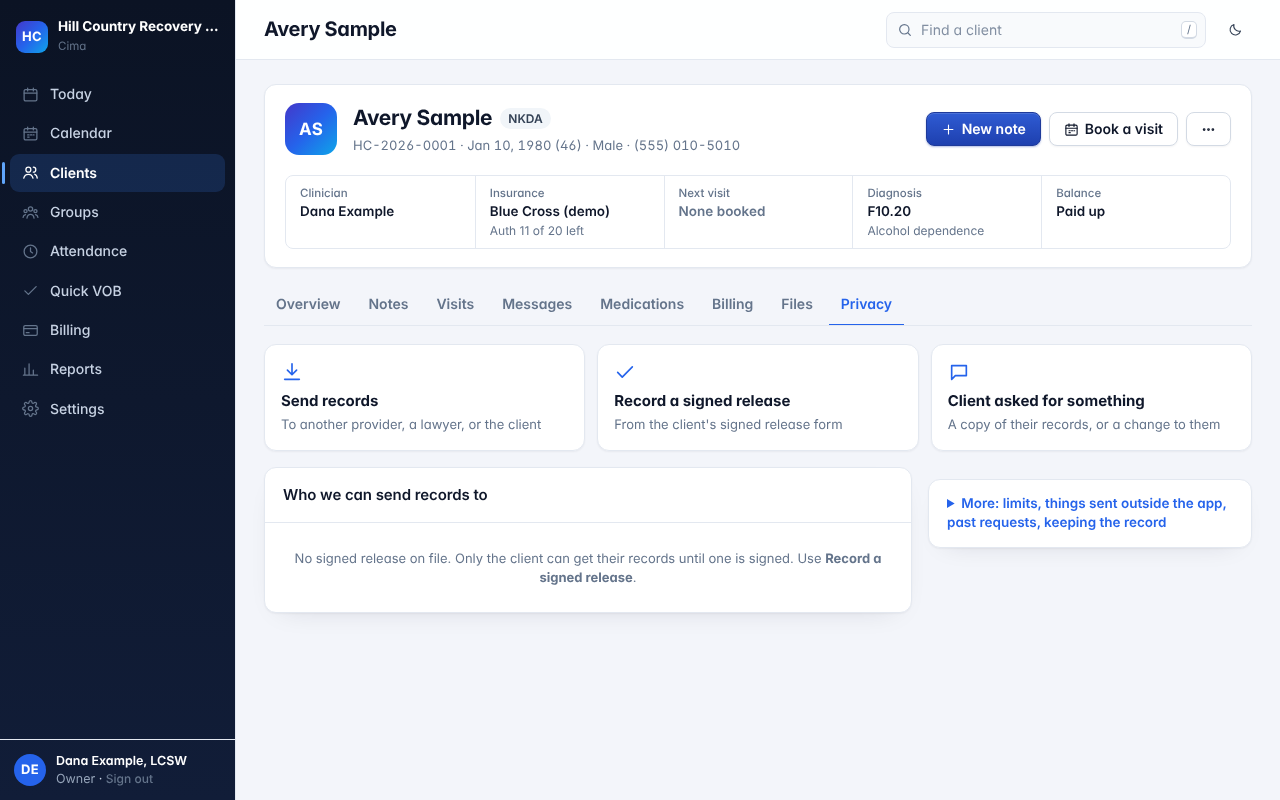The image size is (1280, 800).
Task: Select the Privacy tab
Action: pyautogui.click(x=866, y=304)
